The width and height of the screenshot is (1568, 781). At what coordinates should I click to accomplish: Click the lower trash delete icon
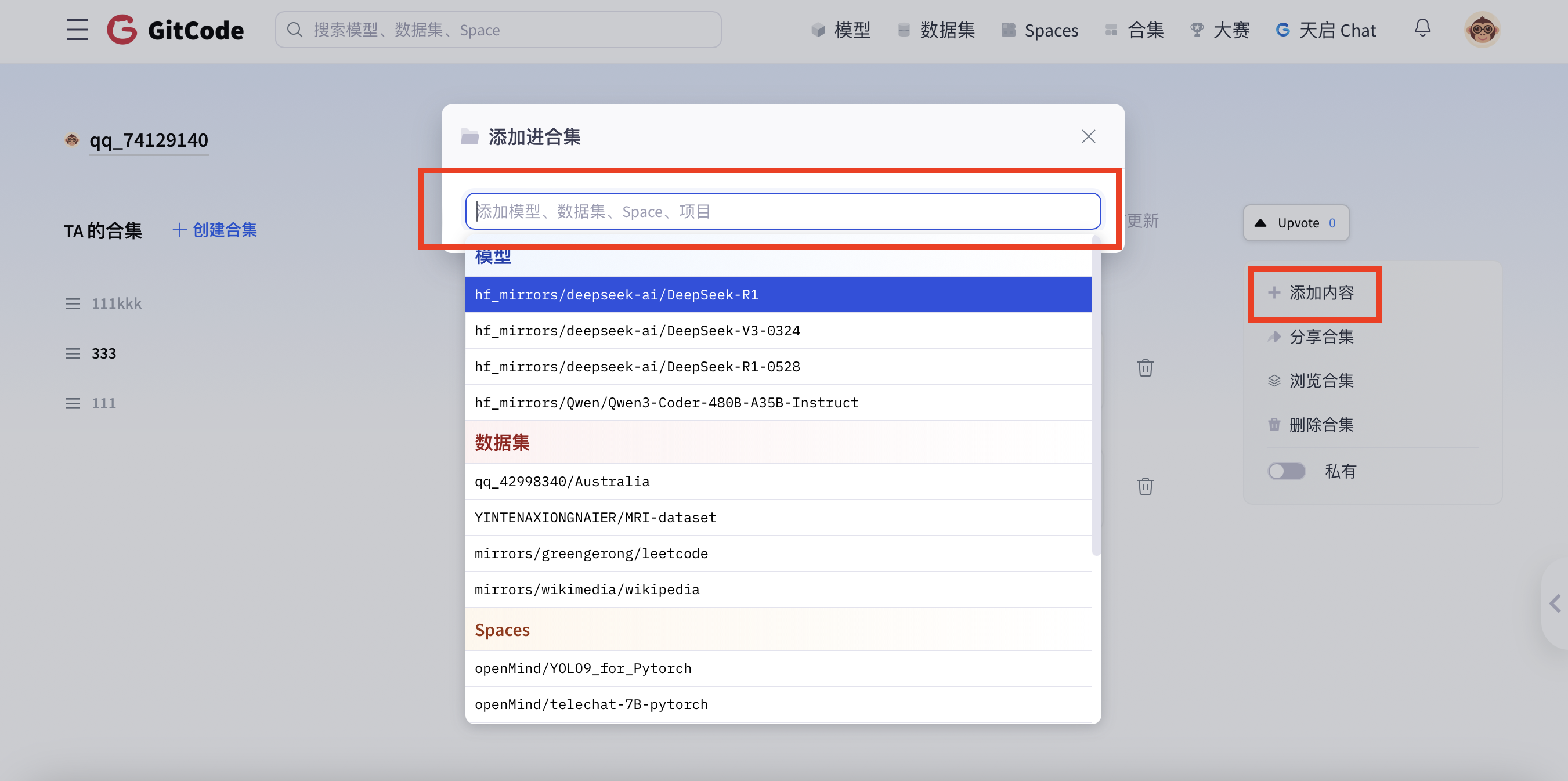pos(1145,486)
